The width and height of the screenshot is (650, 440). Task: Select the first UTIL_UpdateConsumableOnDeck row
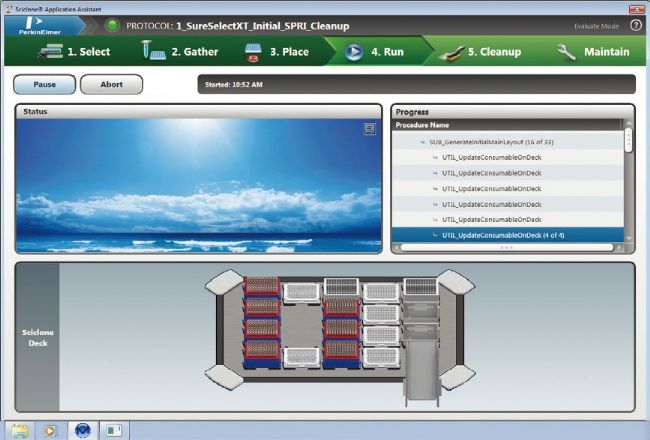tap(507, 158)
